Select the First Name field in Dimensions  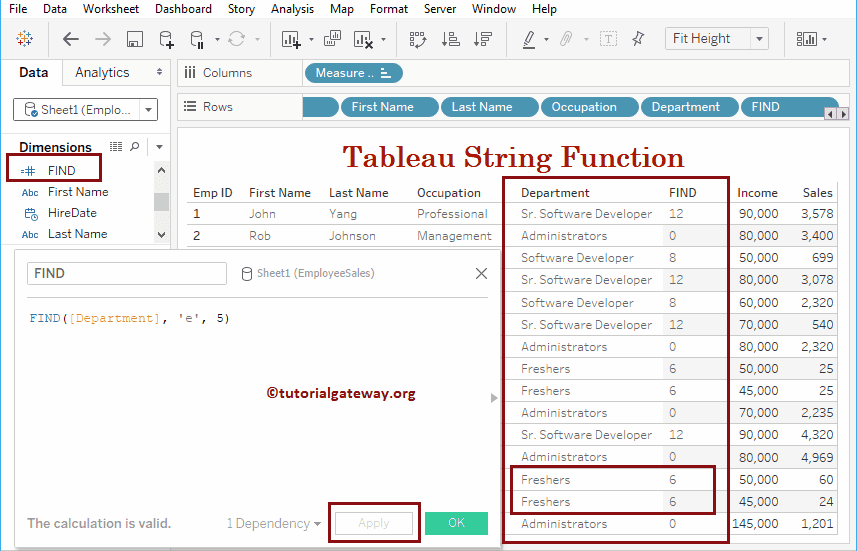click(x=78, y=192)
